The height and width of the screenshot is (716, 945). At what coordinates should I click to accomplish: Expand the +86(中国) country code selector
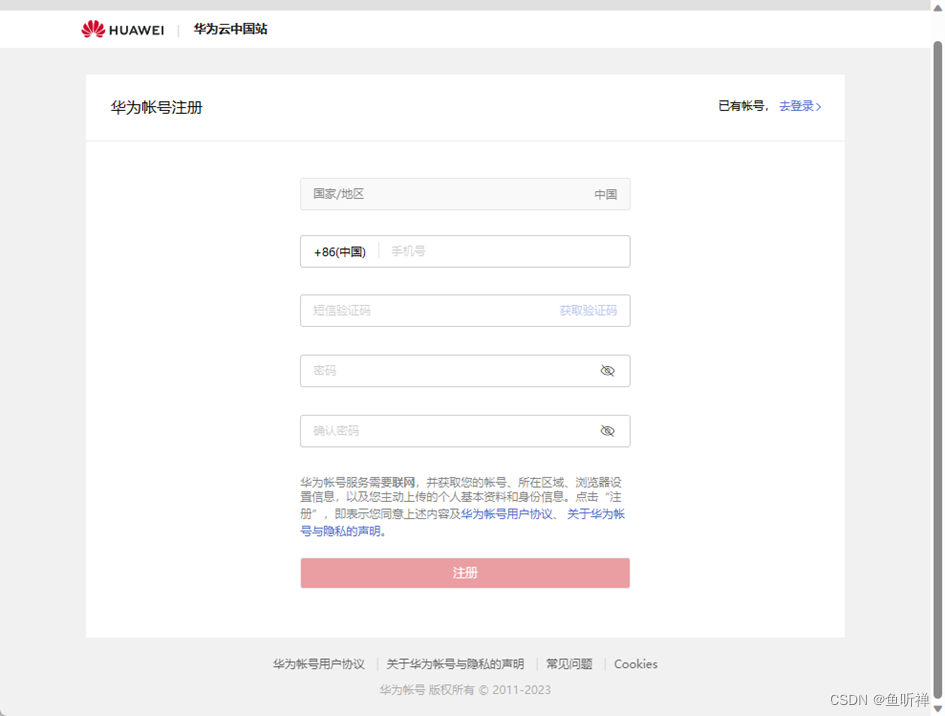click(x=340, y=252)
